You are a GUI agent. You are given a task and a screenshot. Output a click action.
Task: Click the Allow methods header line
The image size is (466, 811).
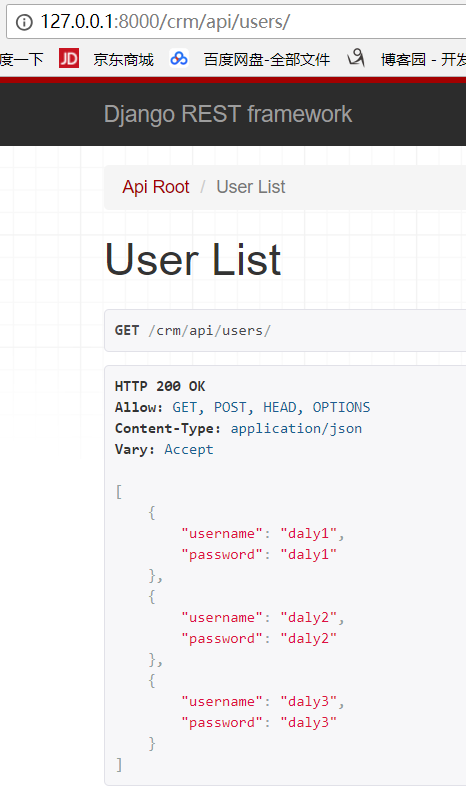[x=243, y=408]
